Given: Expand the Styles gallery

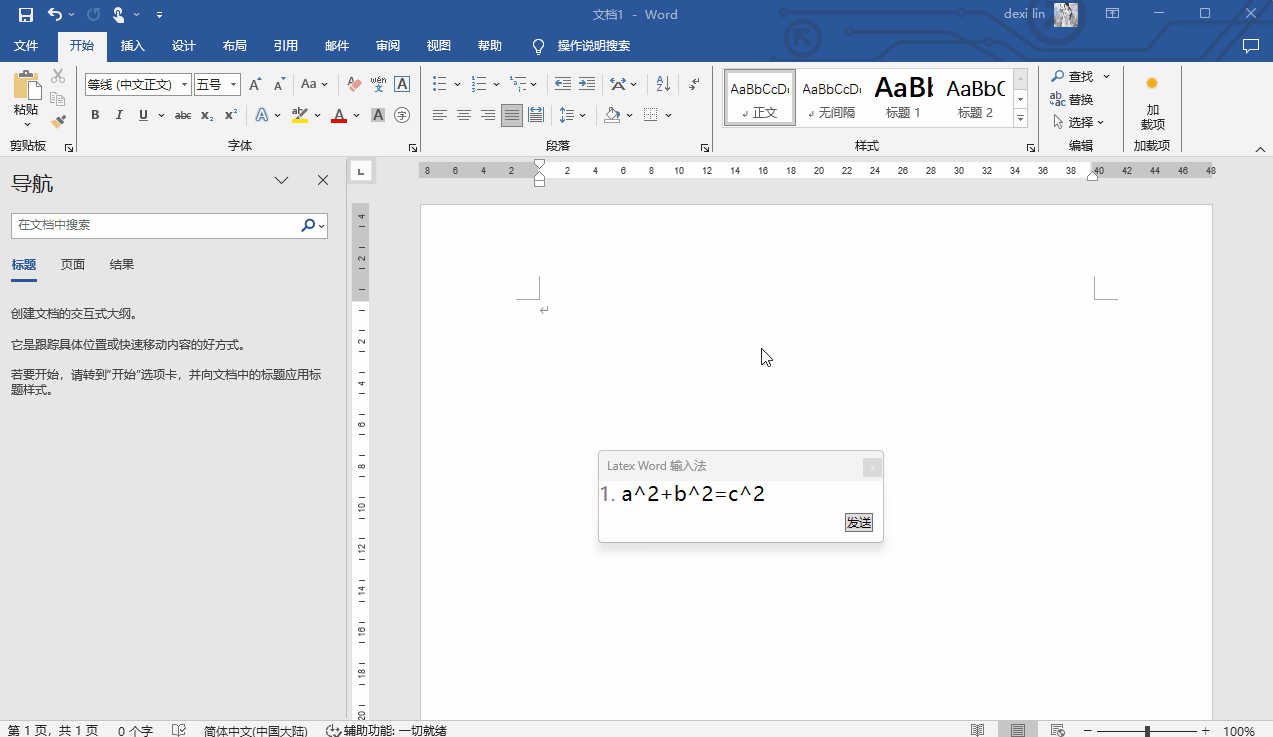Looking at the screenshot, I should [1021, 119].
